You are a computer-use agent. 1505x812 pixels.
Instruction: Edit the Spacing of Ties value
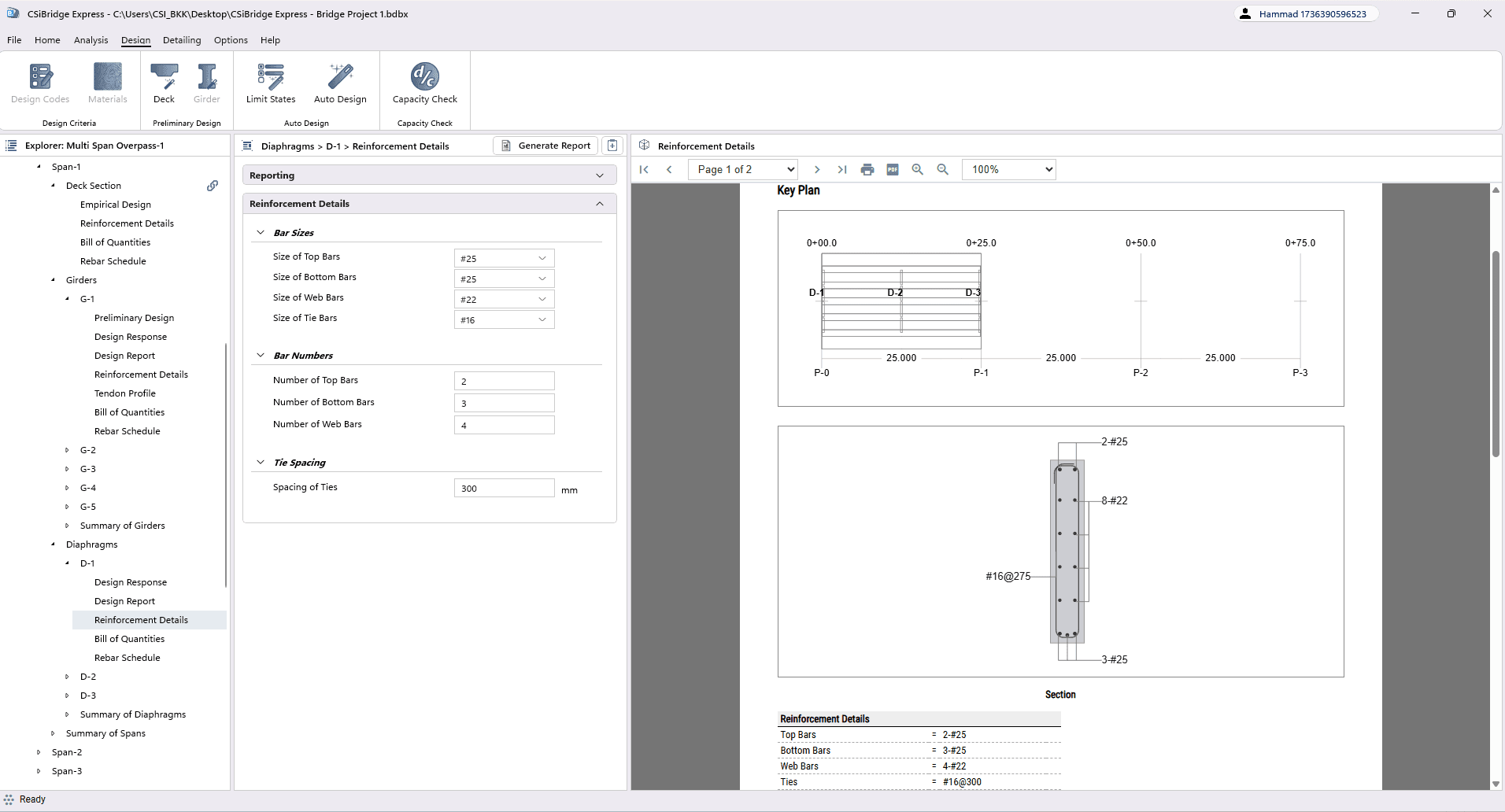pyautogui.click(x=504, y=488)
